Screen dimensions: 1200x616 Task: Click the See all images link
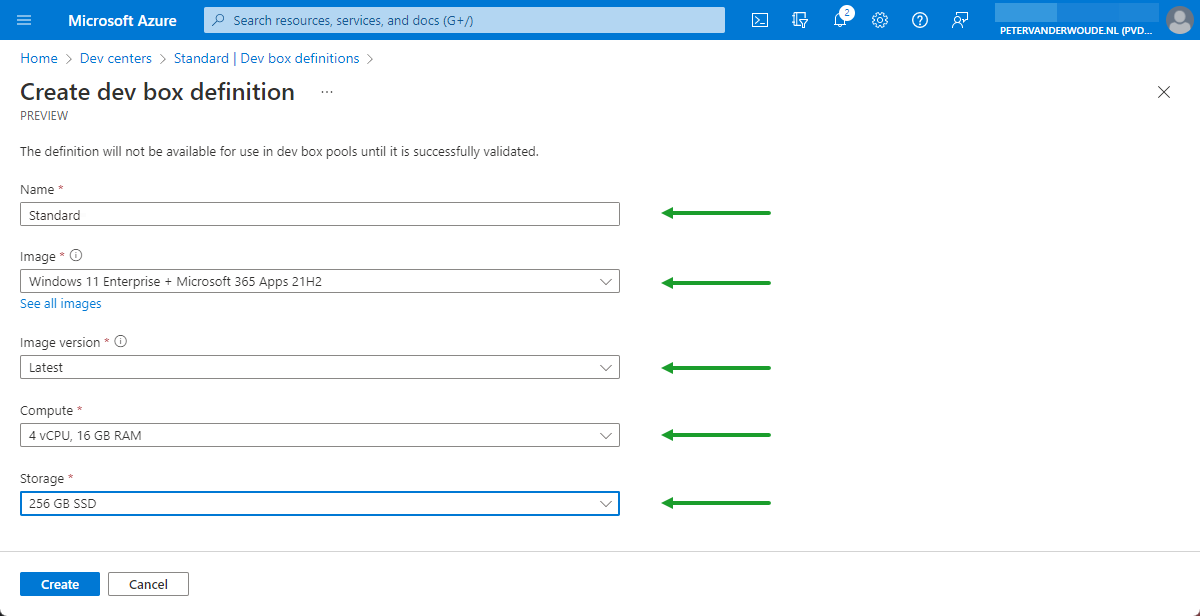[61, 304]
